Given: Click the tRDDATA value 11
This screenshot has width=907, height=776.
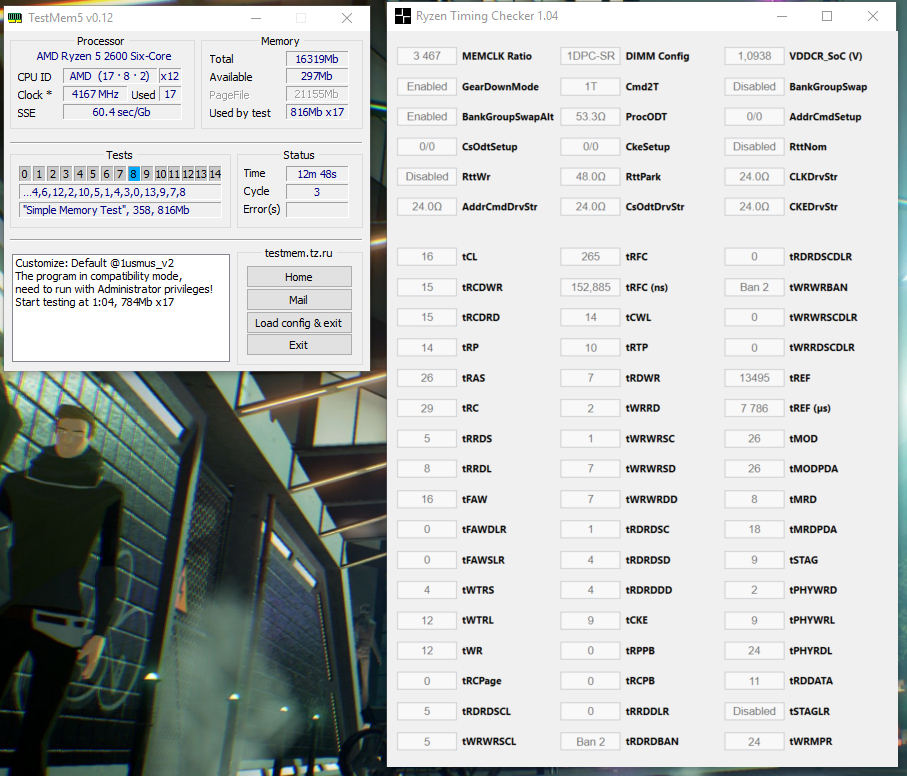Looking at the screenshot, I should point(754,681).
